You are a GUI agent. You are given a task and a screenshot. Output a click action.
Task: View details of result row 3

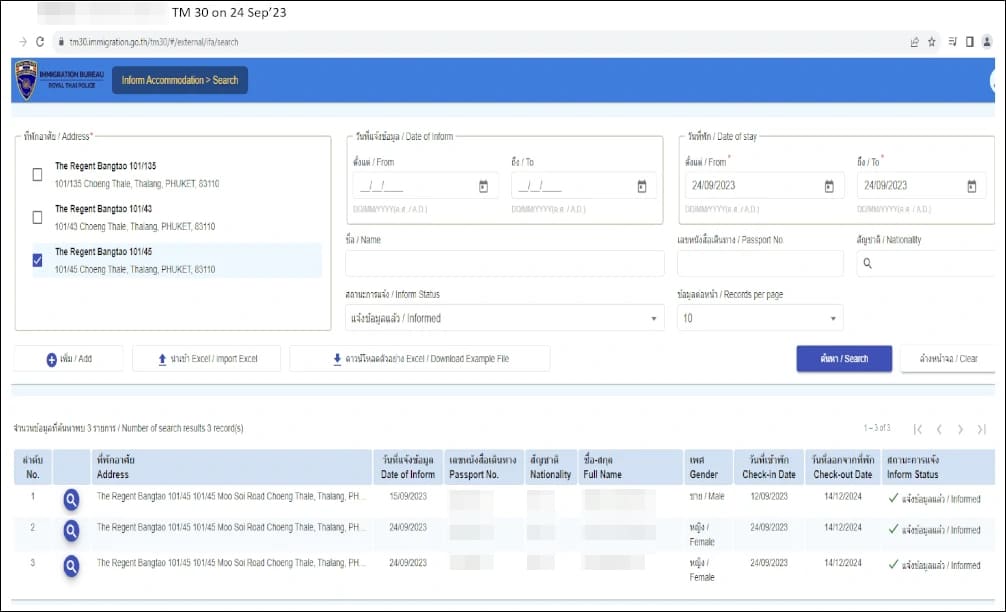(x=71, y=566)
